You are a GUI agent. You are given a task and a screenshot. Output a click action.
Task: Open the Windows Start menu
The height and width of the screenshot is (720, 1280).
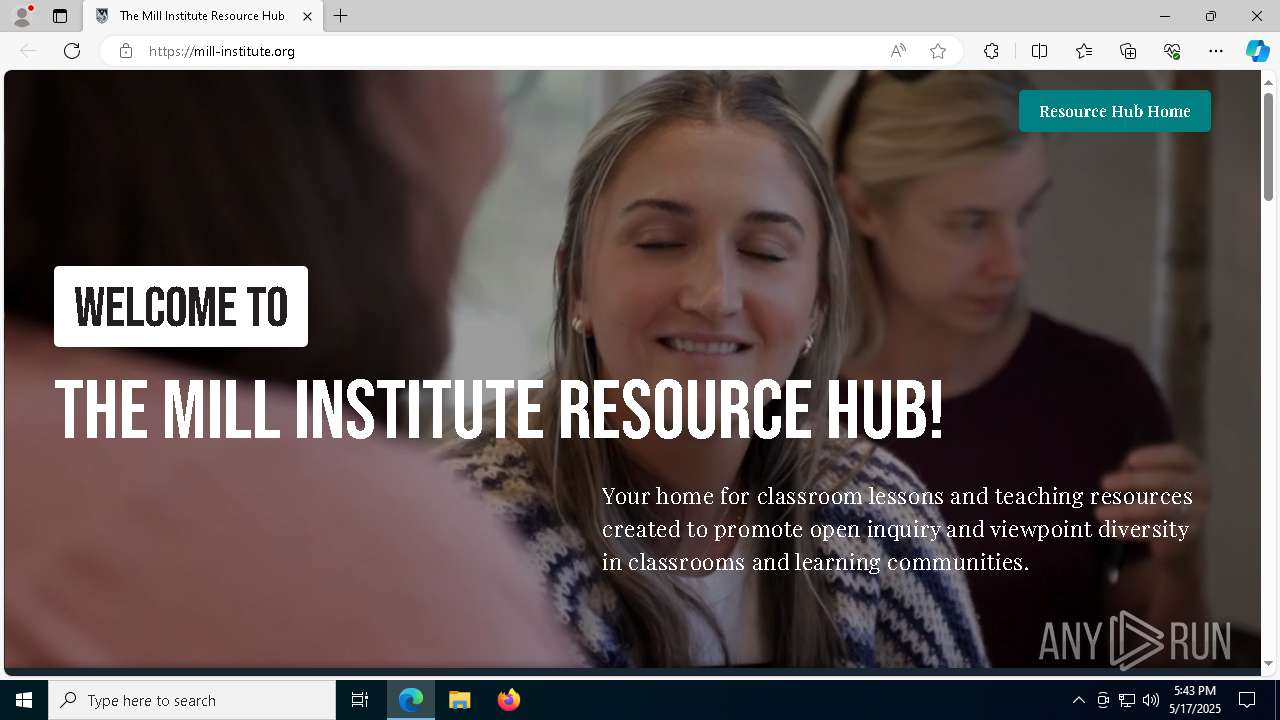(x=24, y=700)
